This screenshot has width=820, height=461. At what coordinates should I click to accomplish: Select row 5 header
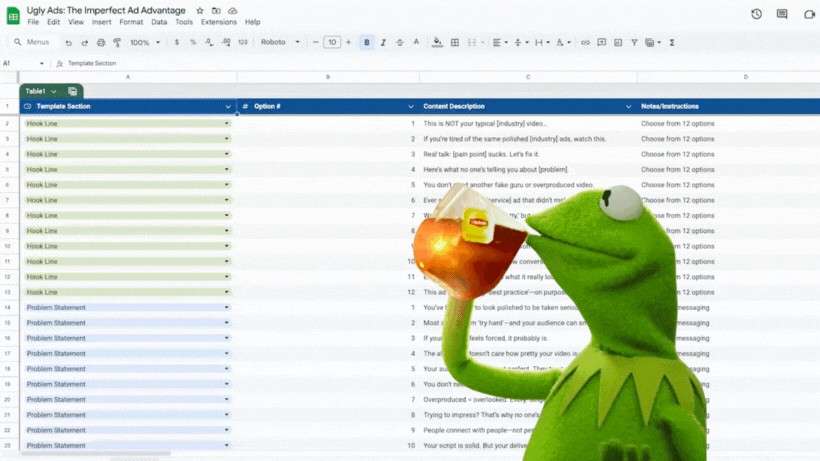click(7, 170)
